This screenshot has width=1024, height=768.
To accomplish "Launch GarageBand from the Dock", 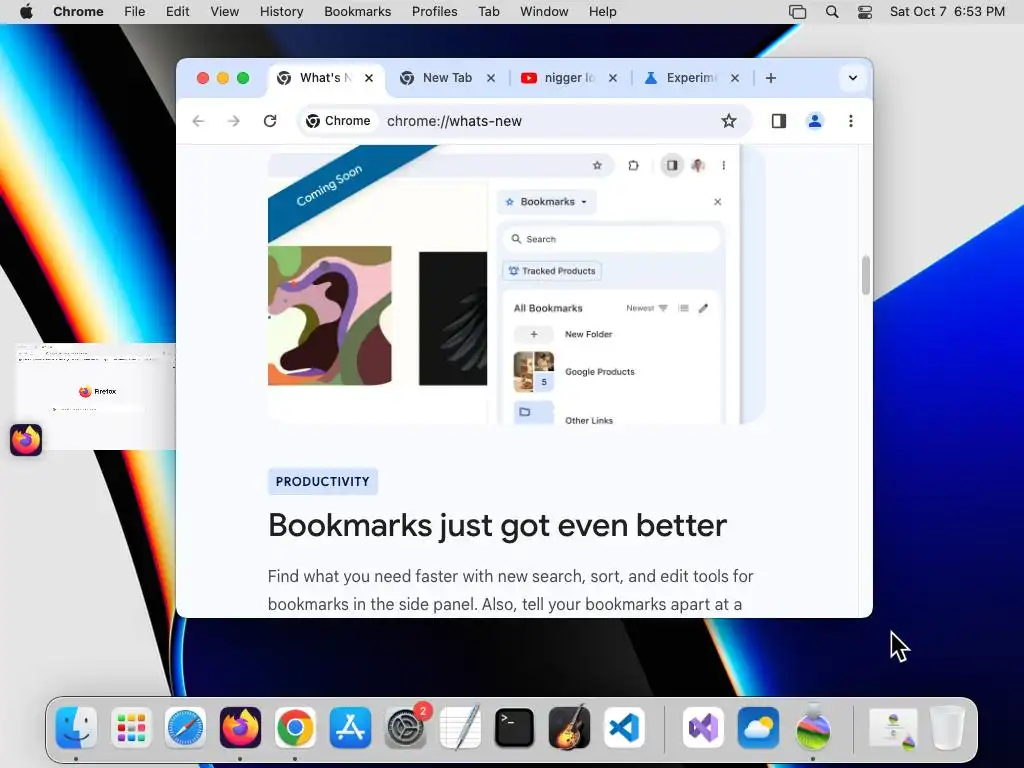I will [x=569, y=728].
